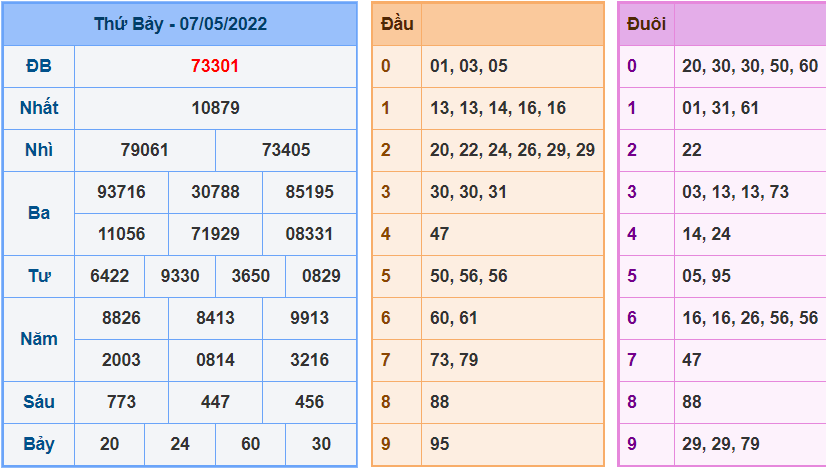The image size is (826, 468).
Task: Select Đuôi values '05, 95'
Action: 706,276
